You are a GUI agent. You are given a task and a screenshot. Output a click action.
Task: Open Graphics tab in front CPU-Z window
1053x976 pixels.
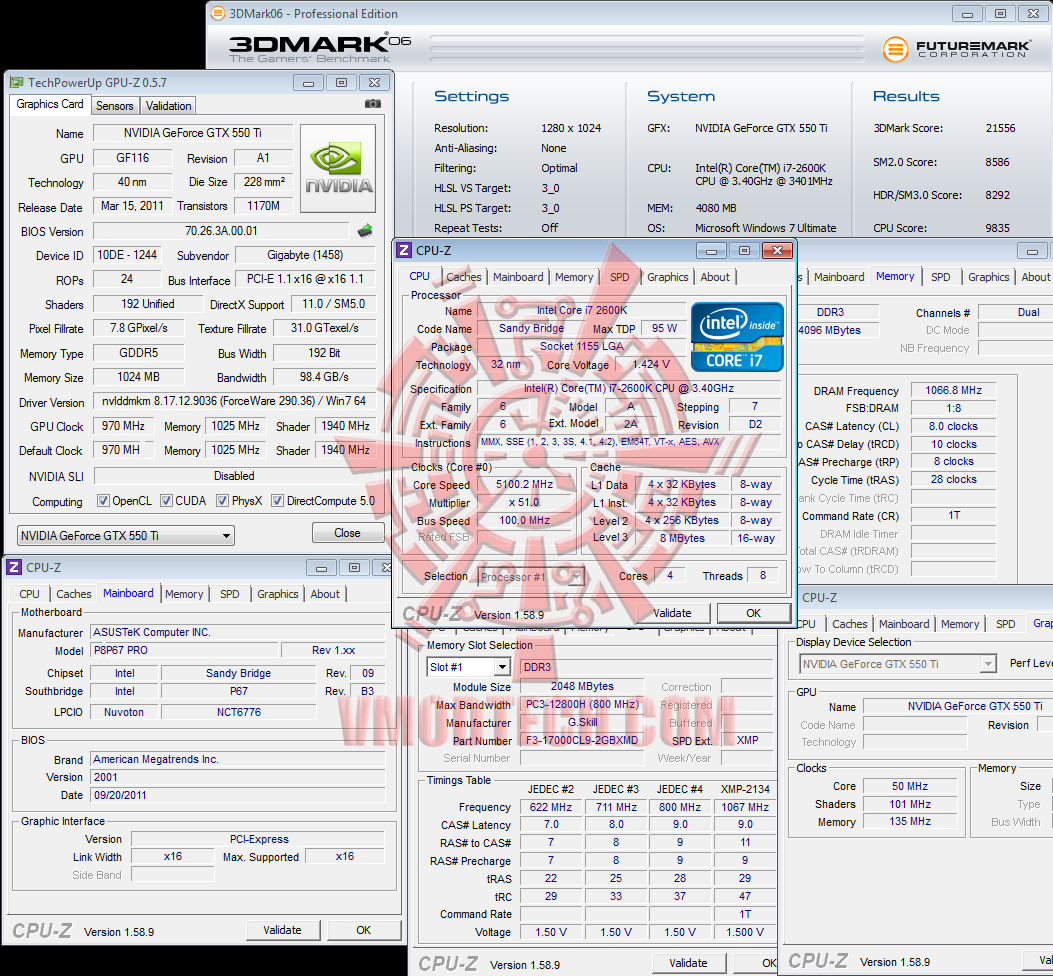(x=668, y=277)
